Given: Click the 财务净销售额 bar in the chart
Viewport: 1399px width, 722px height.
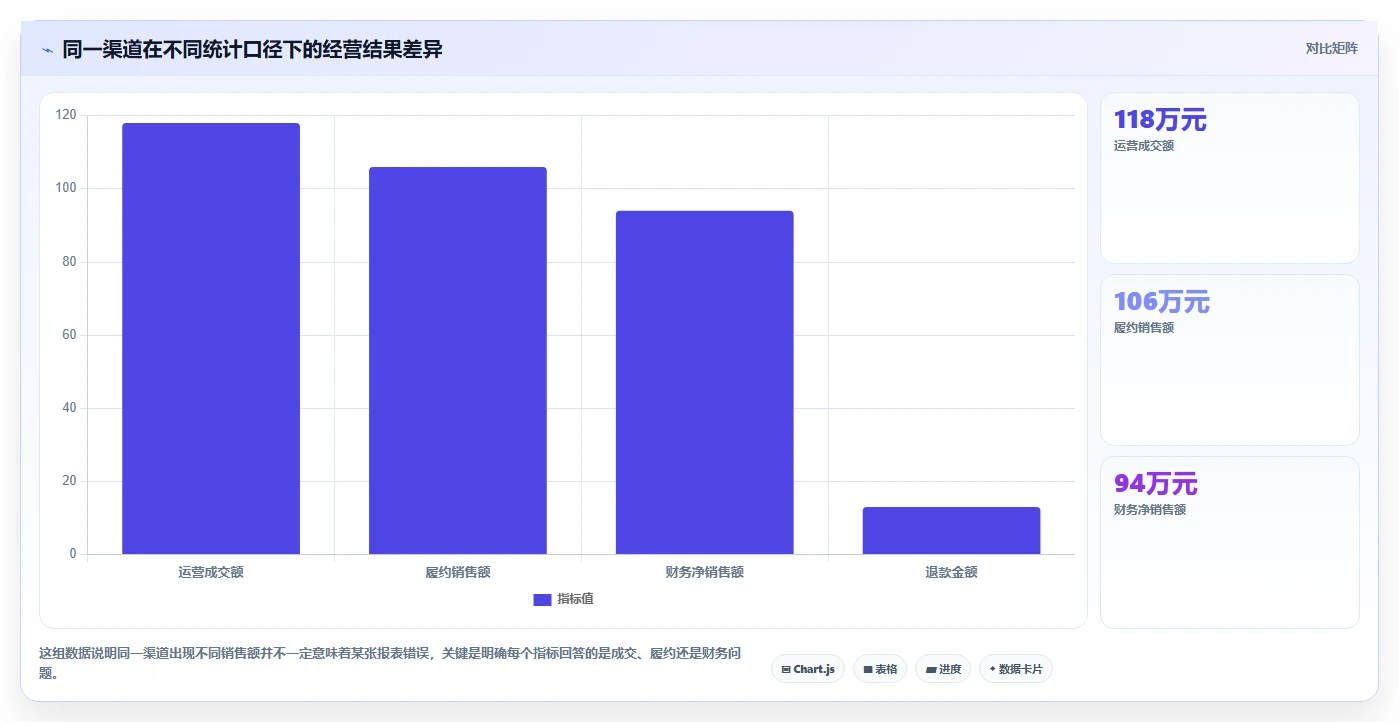Looking at the screenshot, I should (705, 382).
